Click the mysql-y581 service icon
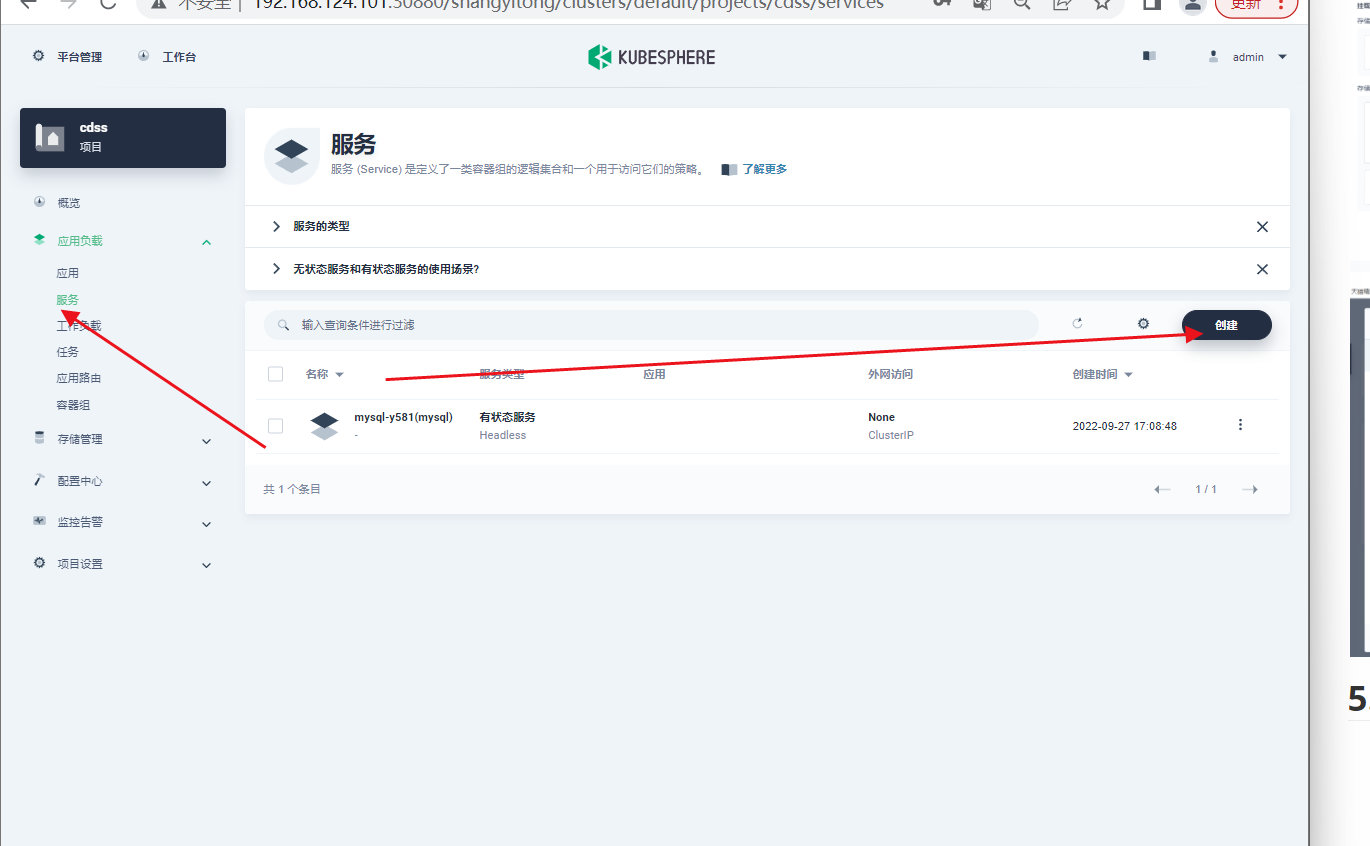 325,425
